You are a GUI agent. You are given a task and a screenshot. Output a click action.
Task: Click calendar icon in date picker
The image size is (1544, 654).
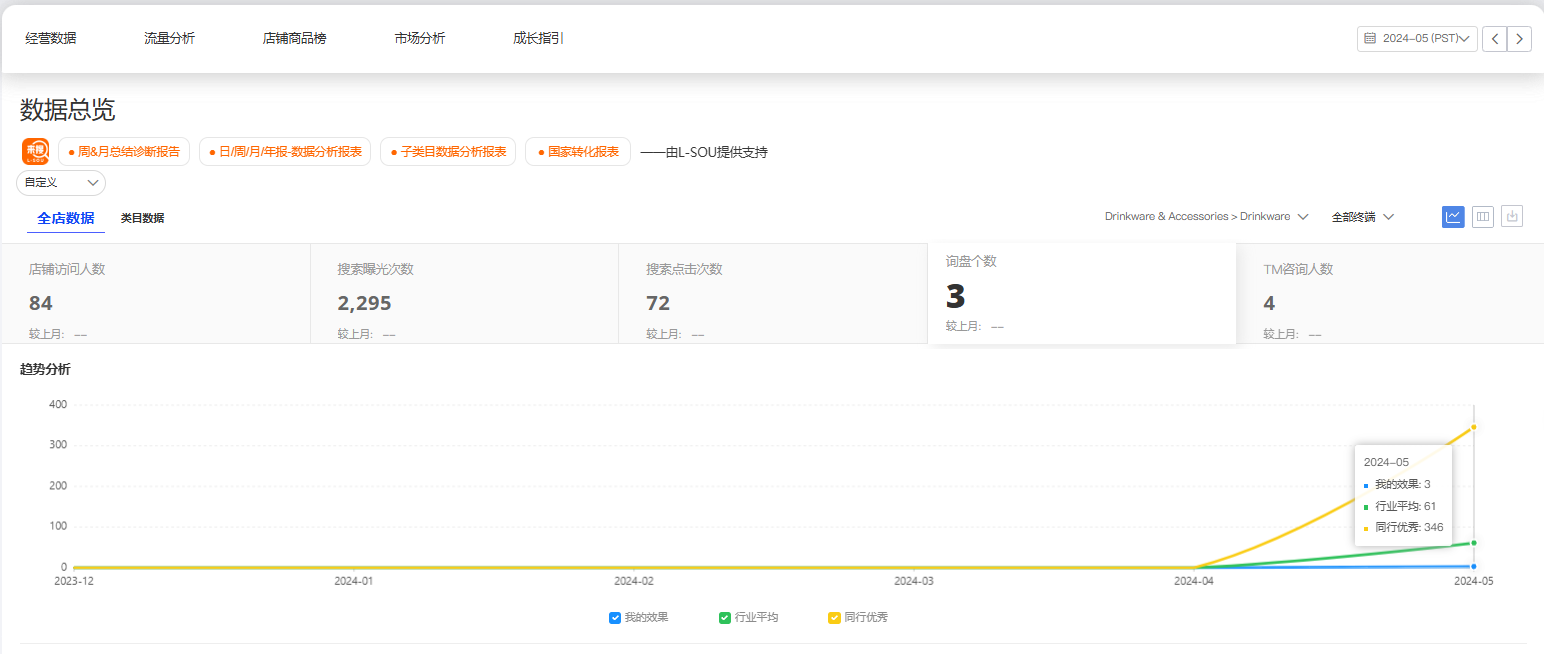[x=1370, y=39]
